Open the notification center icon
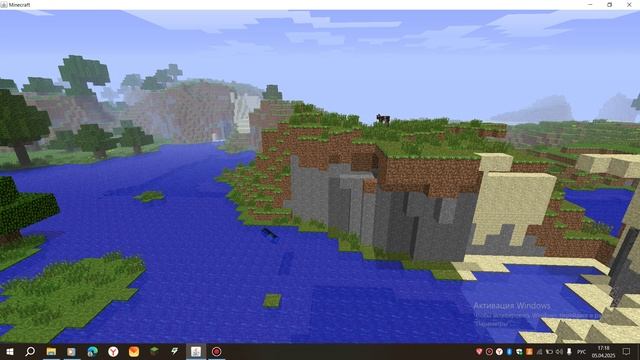 click(627, 351)
